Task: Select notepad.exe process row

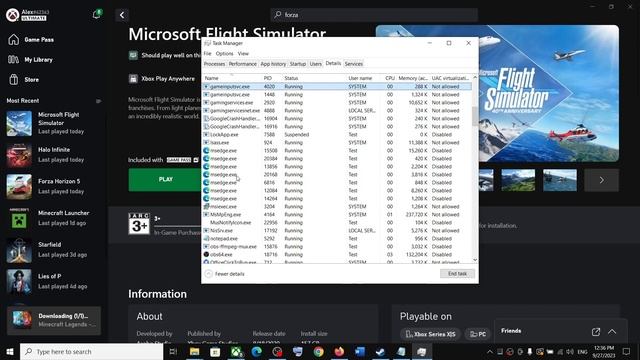Action: click(x=337, y=238)
